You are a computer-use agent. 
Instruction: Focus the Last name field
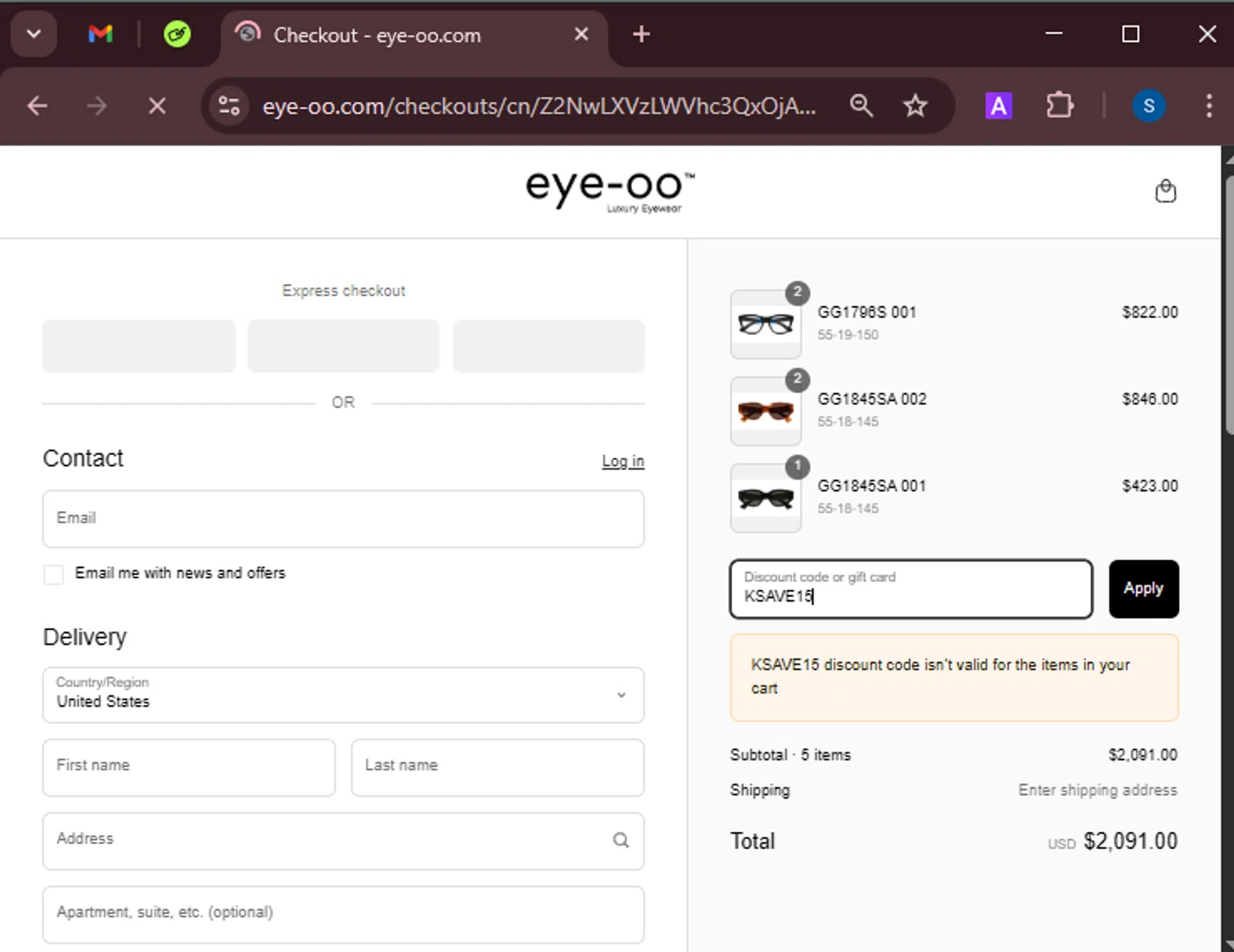point(498,767)
